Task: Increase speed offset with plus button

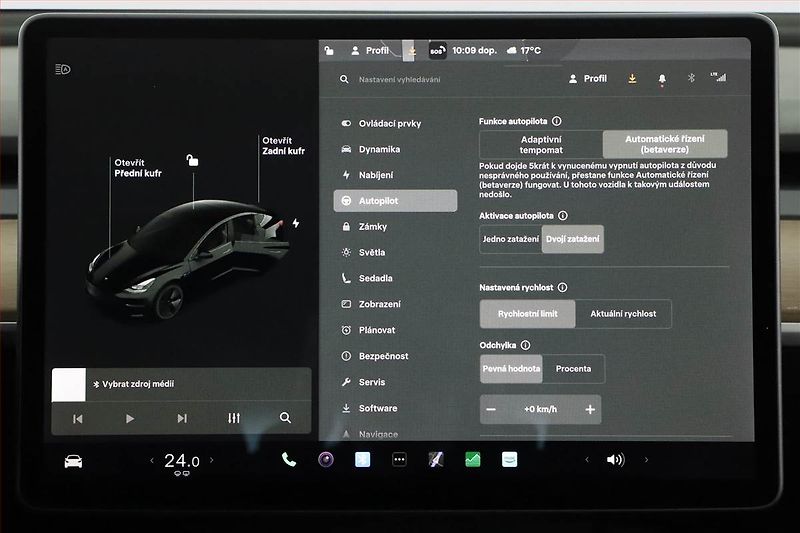Action: pyautogui.click(x=590, y=409)
